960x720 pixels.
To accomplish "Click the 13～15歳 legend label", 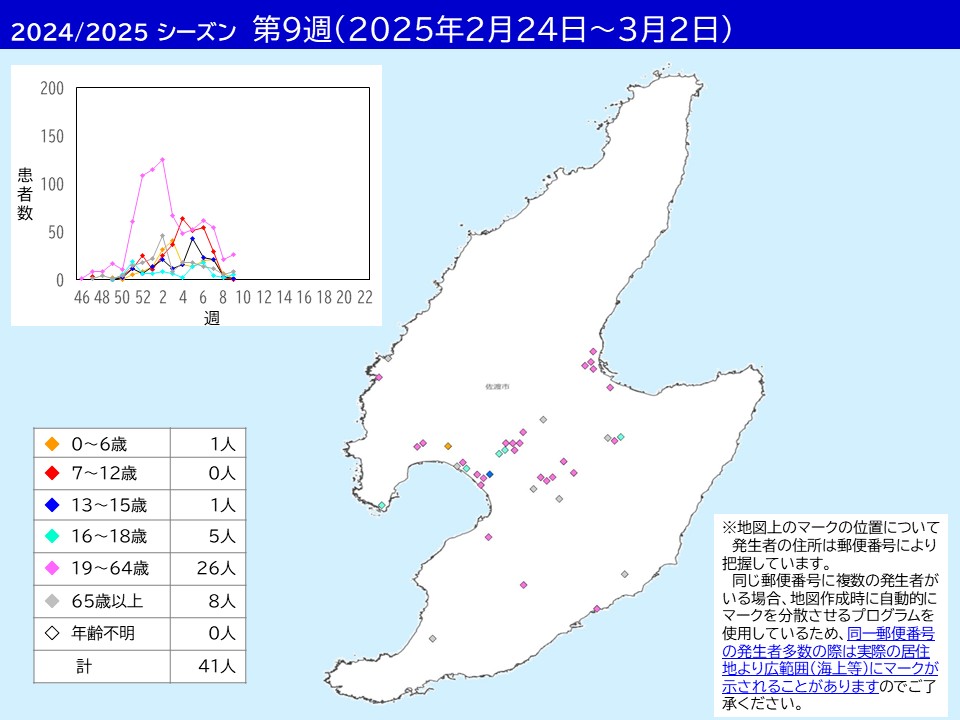I will click(109, 505).
